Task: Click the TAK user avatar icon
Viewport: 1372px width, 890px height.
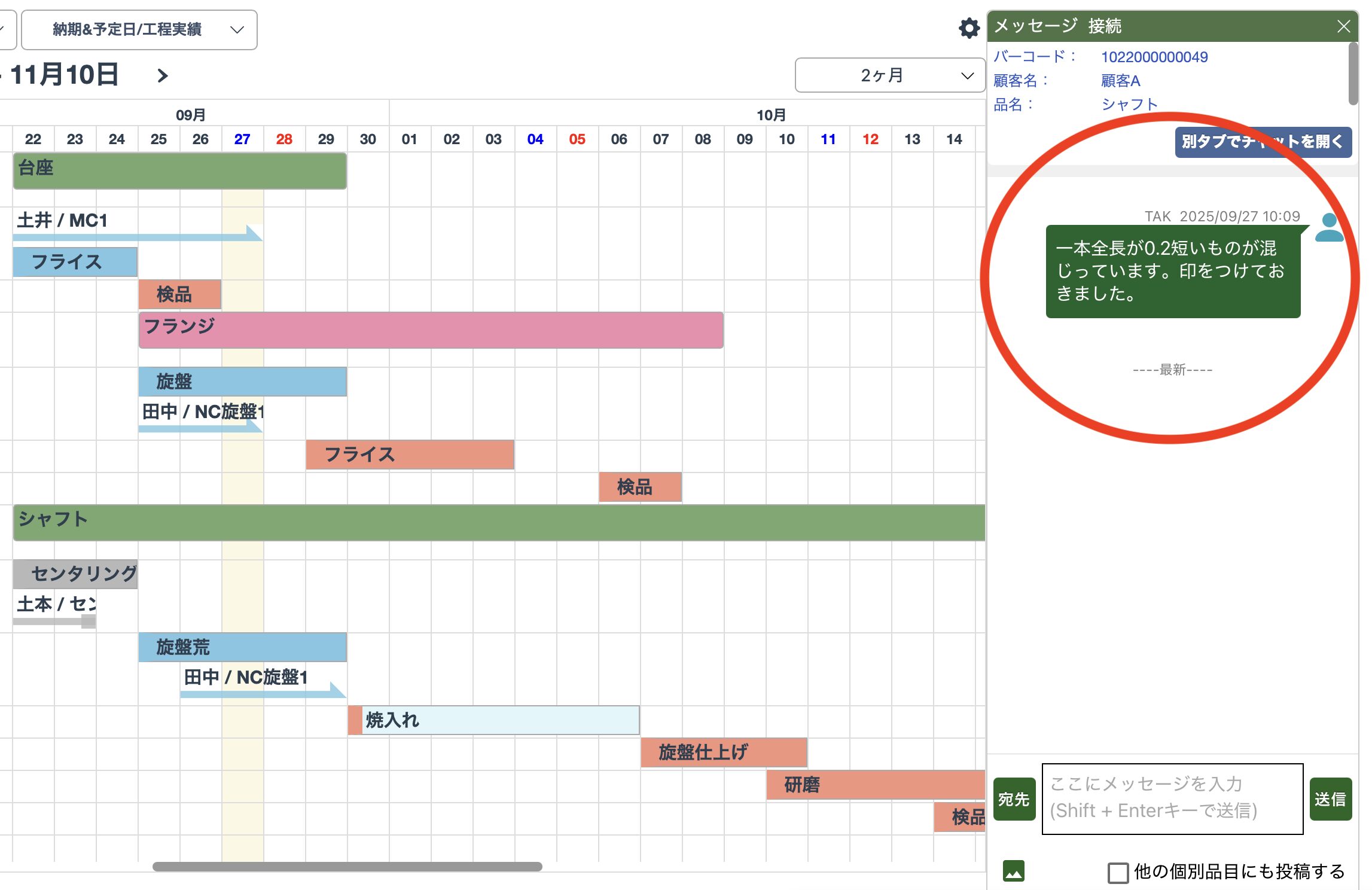Action: 1328,228
